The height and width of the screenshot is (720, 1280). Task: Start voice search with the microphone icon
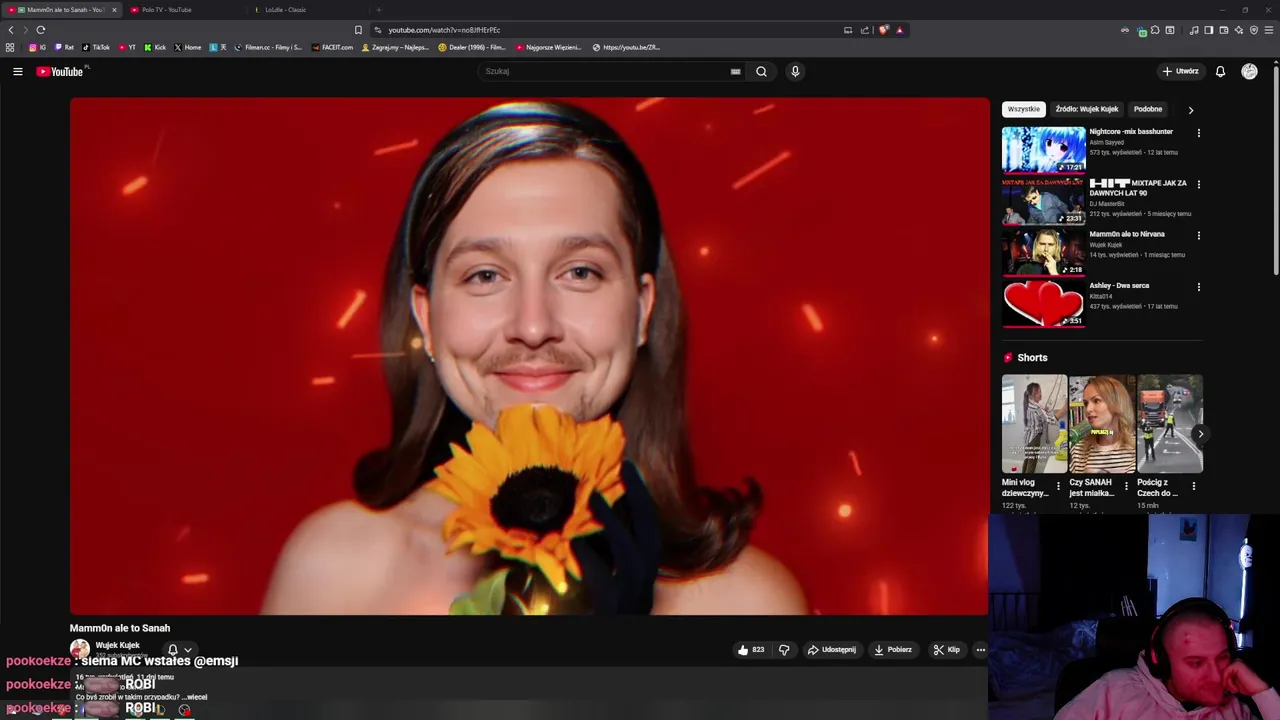[x=795, y=71]
